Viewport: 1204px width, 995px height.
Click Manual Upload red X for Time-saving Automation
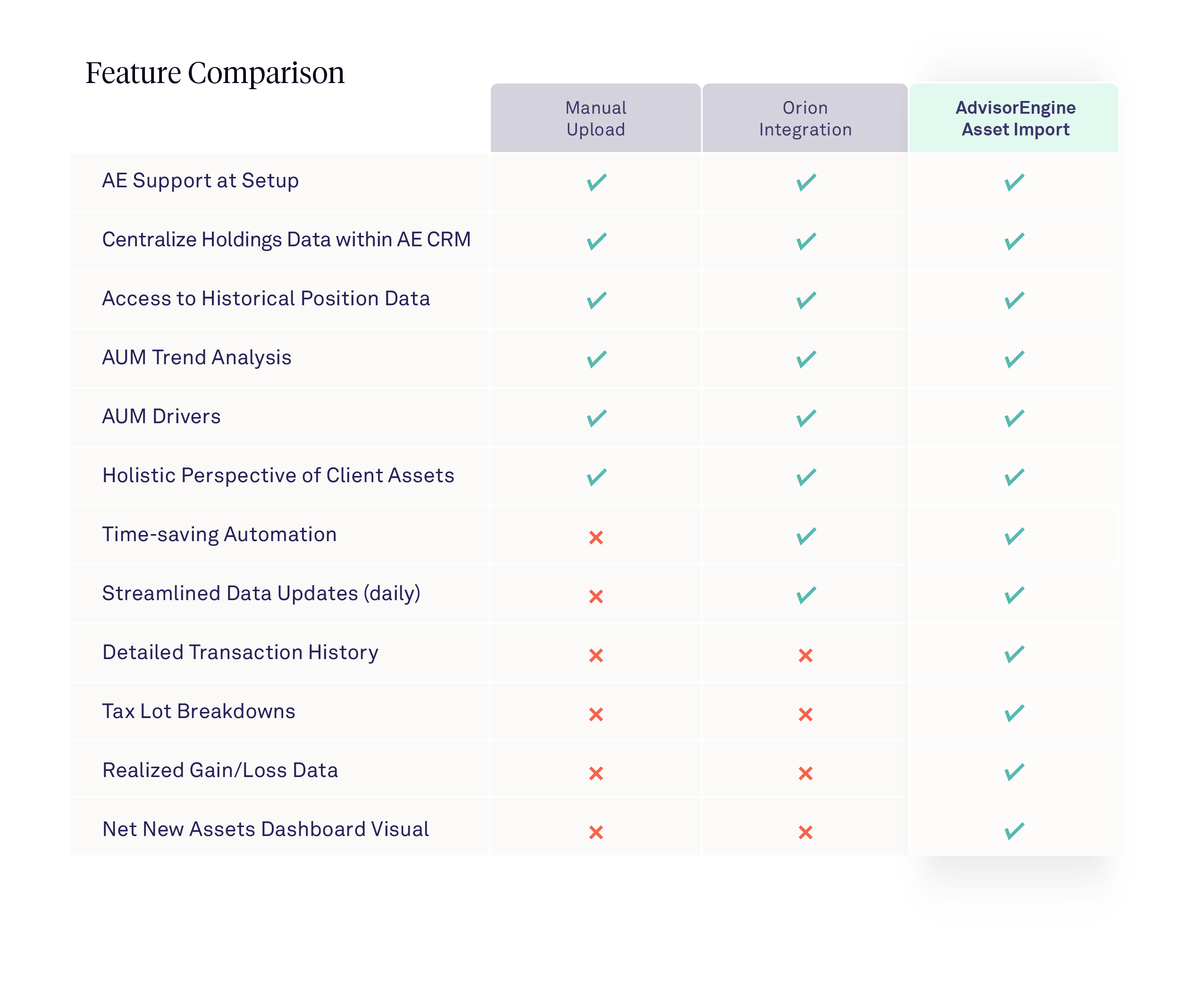pos(596,537)
